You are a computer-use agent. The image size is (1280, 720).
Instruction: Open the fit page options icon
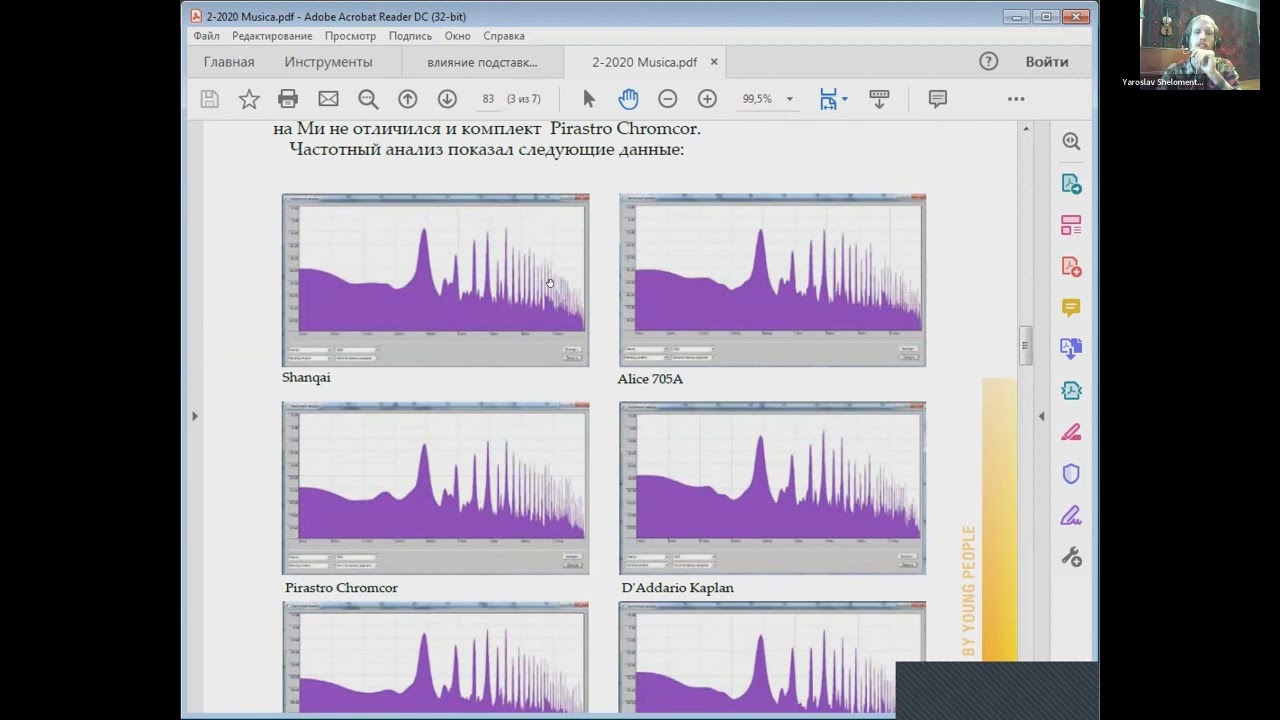828,99
